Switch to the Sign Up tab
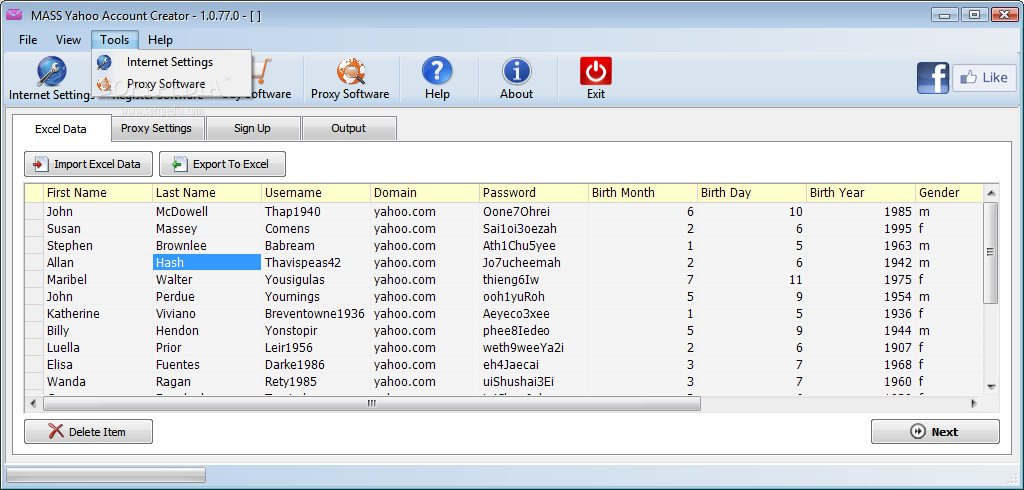 click(x=253, y=128)
